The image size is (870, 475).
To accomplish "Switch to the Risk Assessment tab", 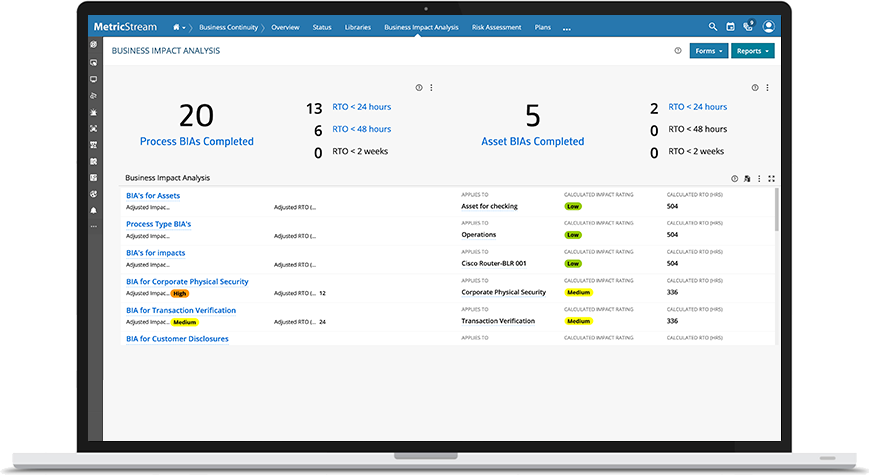I will tap(497, 27).
